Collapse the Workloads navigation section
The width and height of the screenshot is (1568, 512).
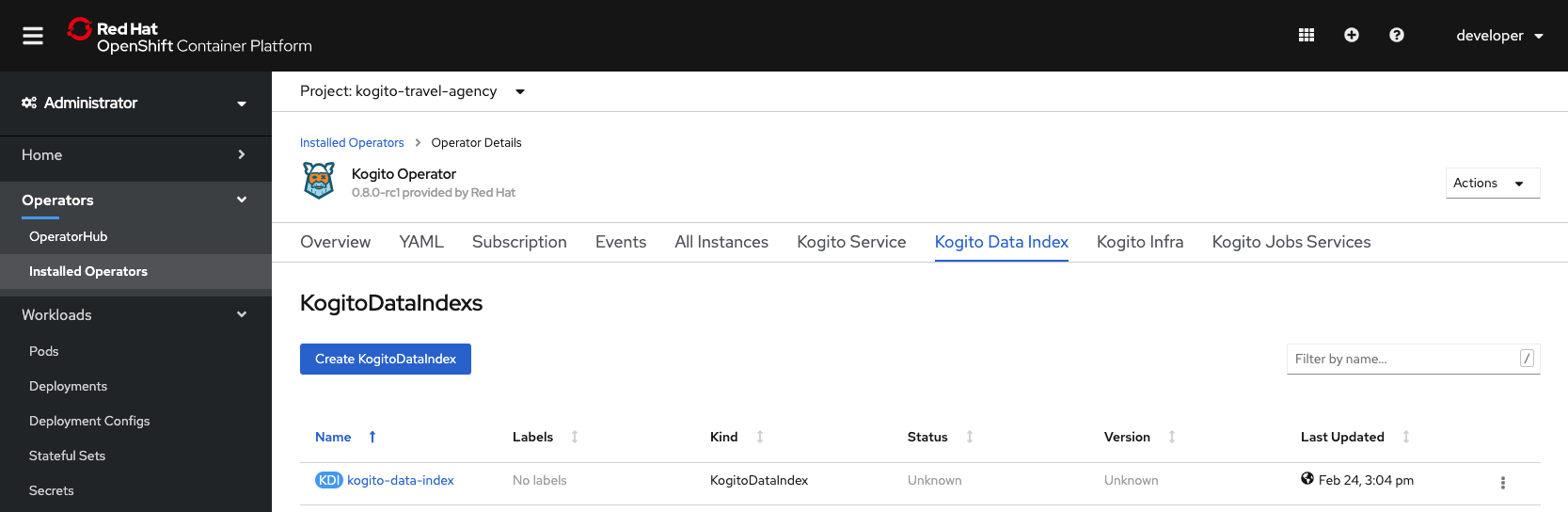(135, 315)
